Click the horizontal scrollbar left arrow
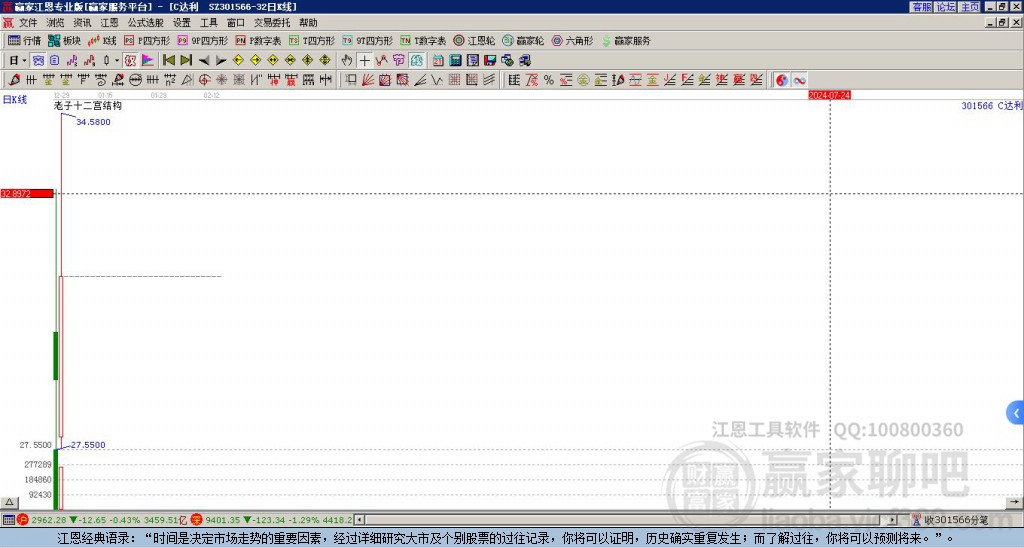This screenshot has height=548, width=1024. tap(360, 520)
